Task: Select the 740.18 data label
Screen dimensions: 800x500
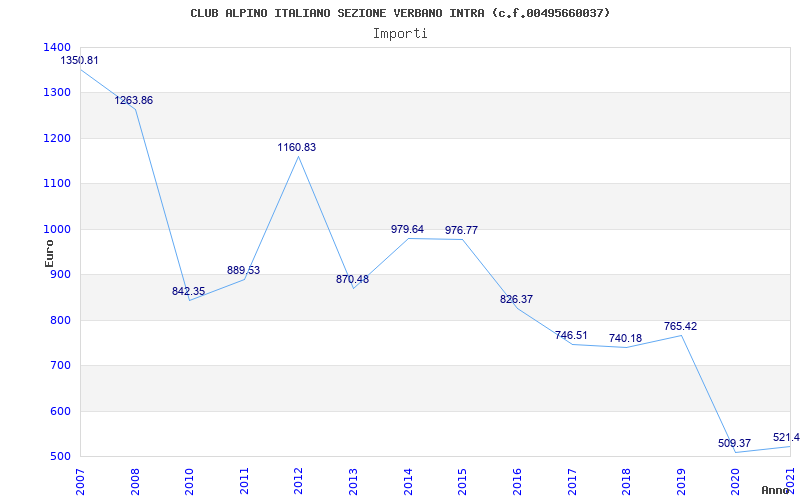Action: click(626, 338)
